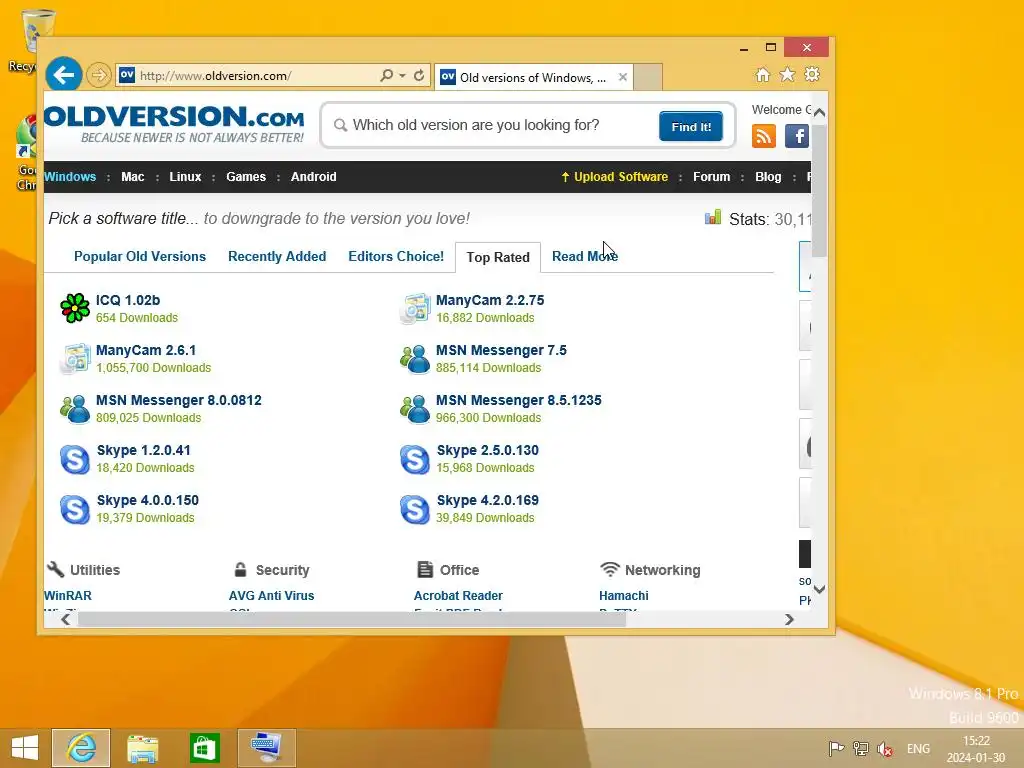The height and width of the screenshot is (768, 1024).
Task: Click the MSN Messenger 8.0.0812 icon
Action: tap(75, 409)
